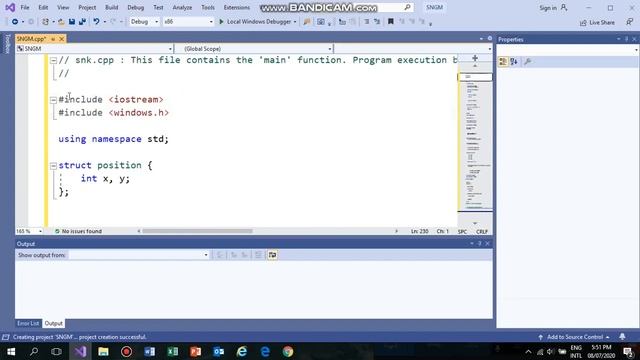Open the Debug solution configuration dropdown

tap(144, 22)
